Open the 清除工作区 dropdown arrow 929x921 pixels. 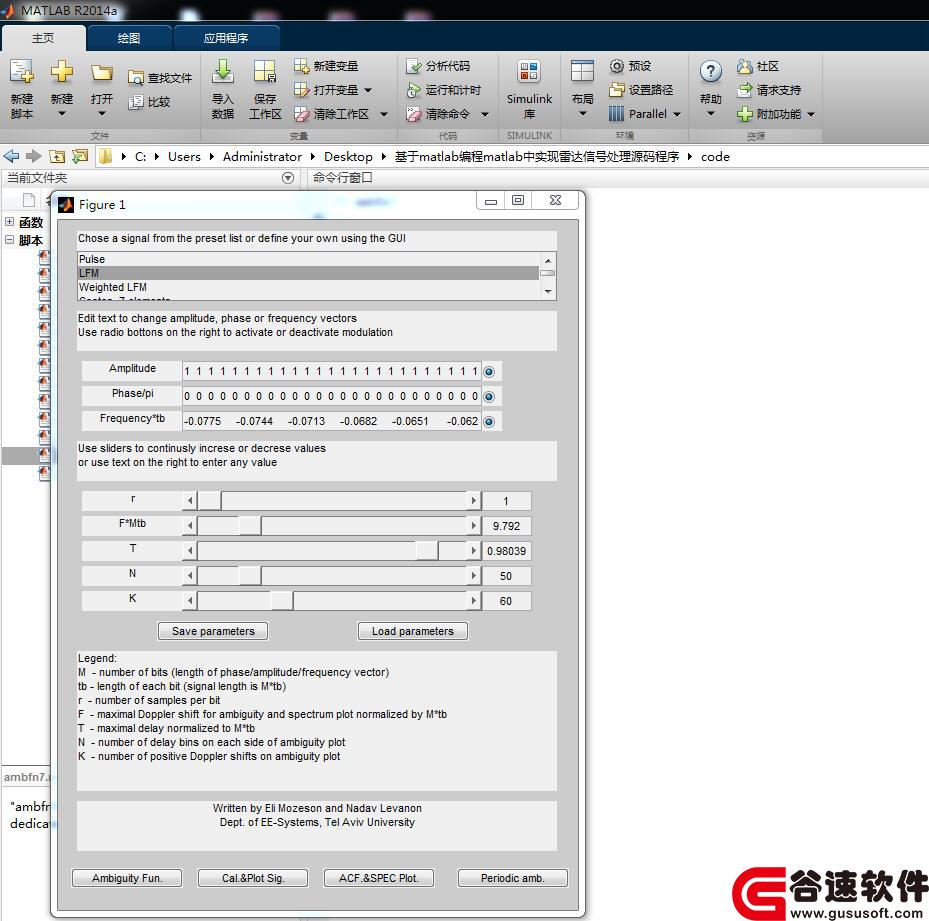tap(384, 114)
